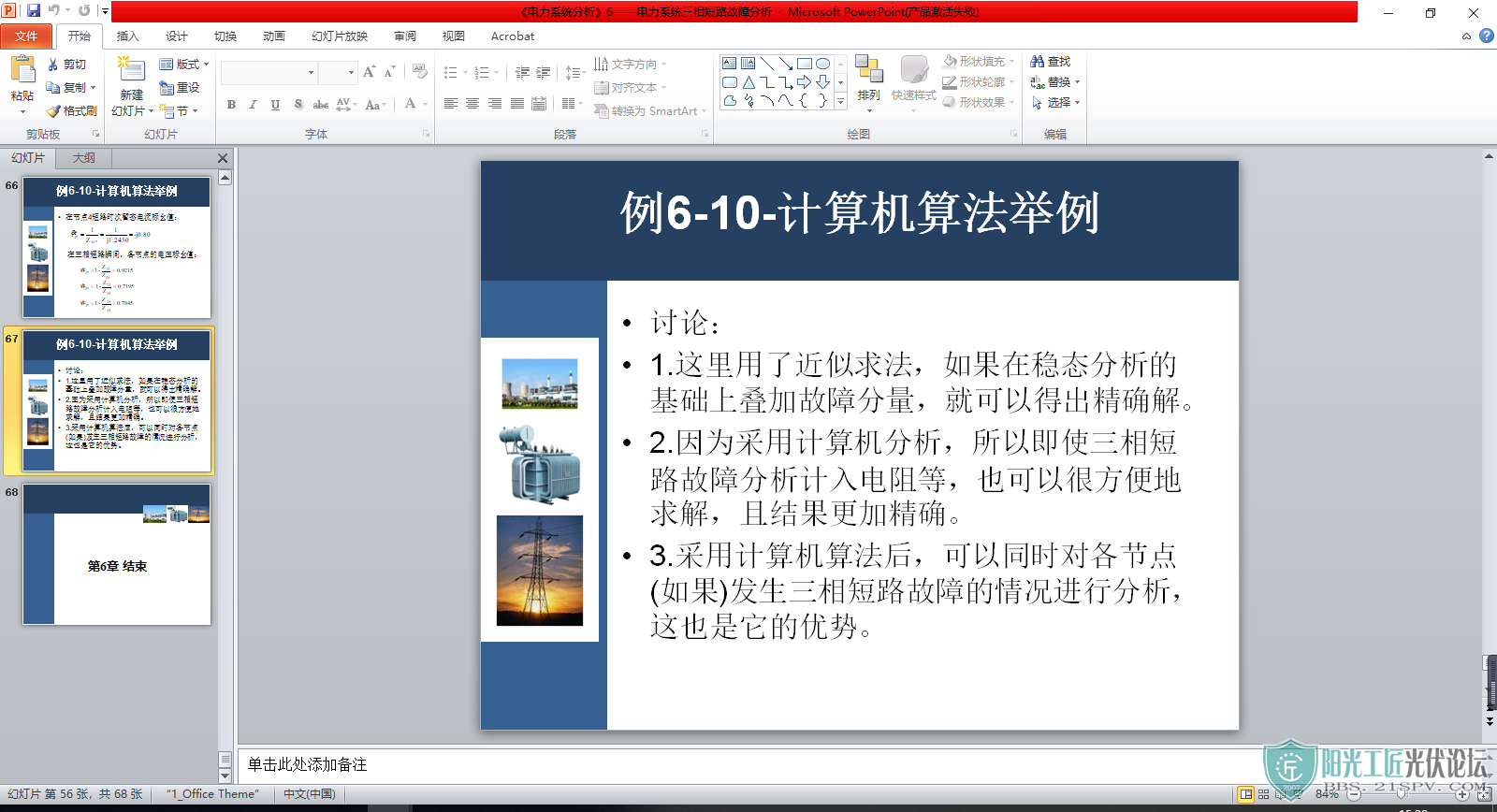Click the Cut (剪切) scissors icon

[x=53, y=65]
